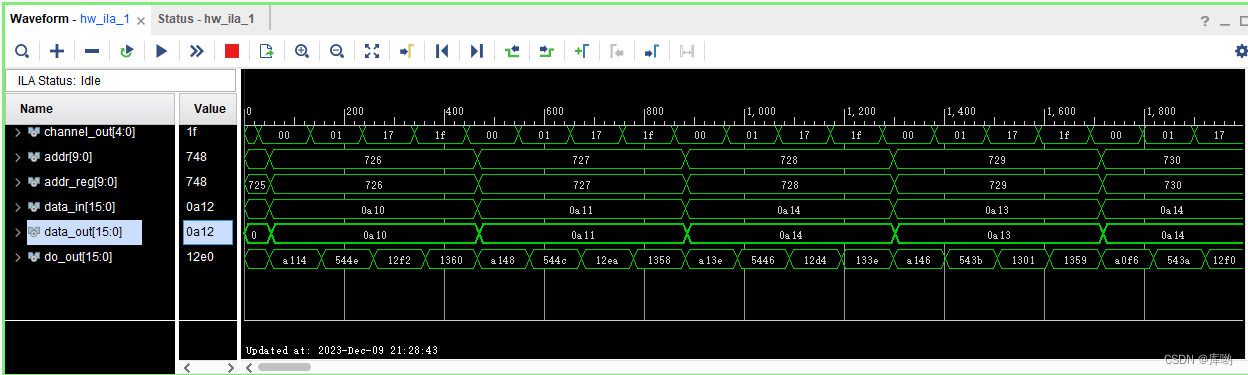Screen dimensions: 1248x375
Task: Jump to previous transition
Action: (x=512, y=51)
